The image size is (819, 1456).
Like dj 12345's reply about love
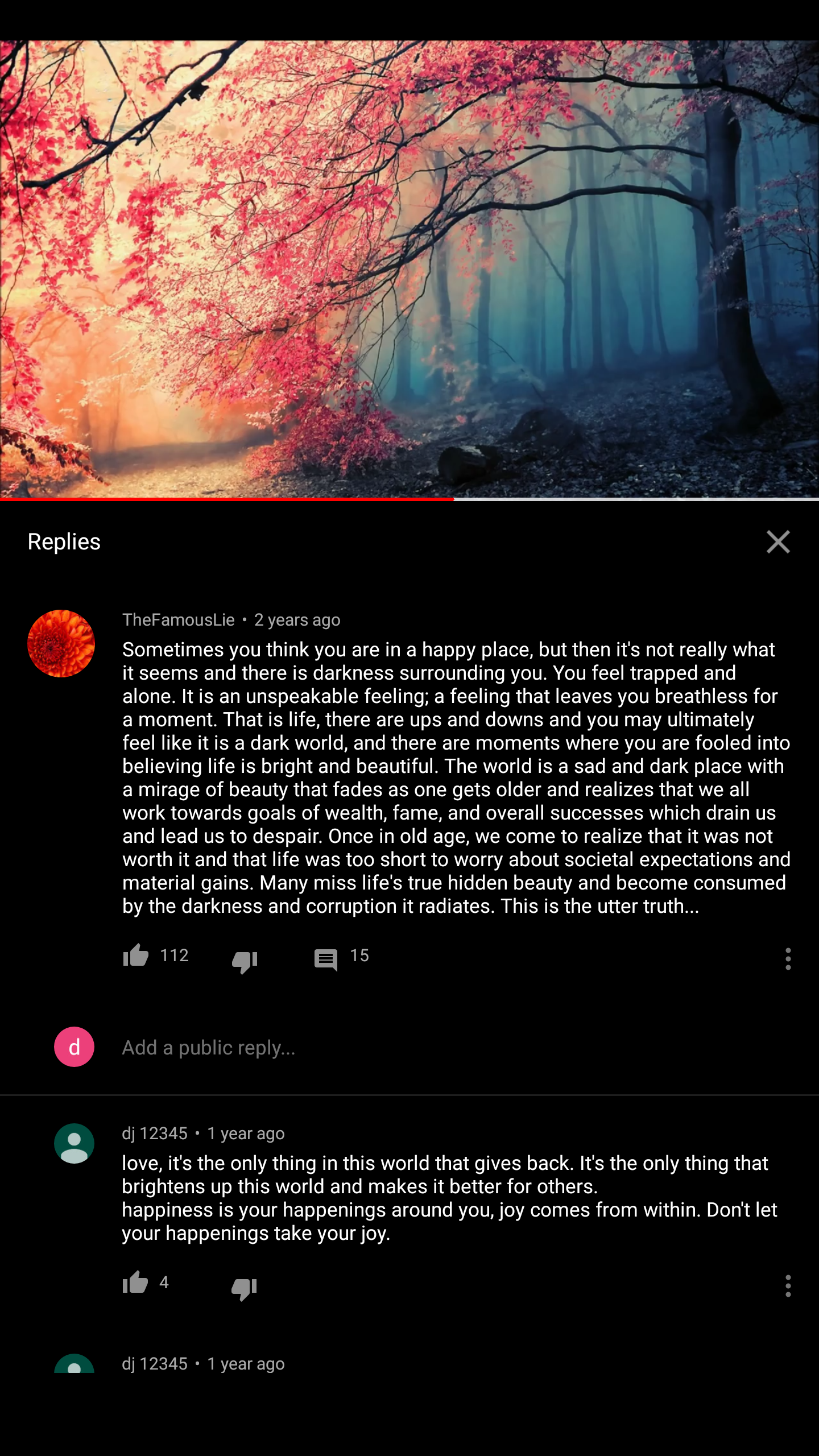point(135,1283)
